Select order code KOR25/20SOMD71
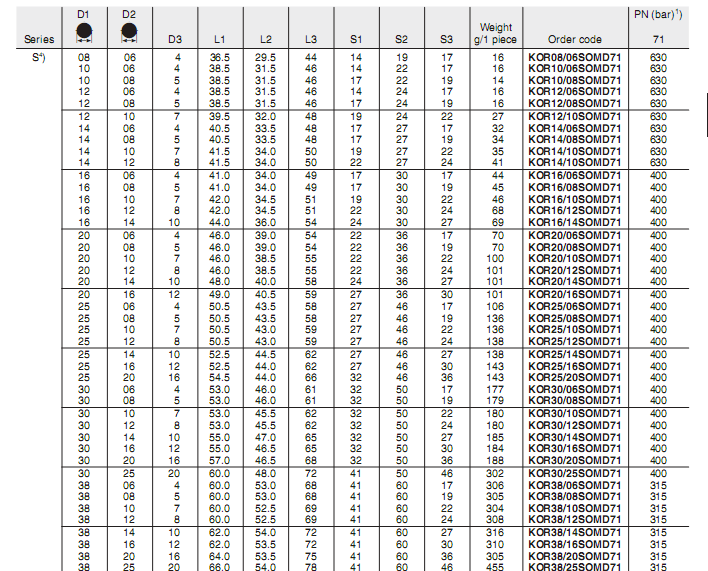This screenshot has height=571, width=708. click(x=573, y=379)
